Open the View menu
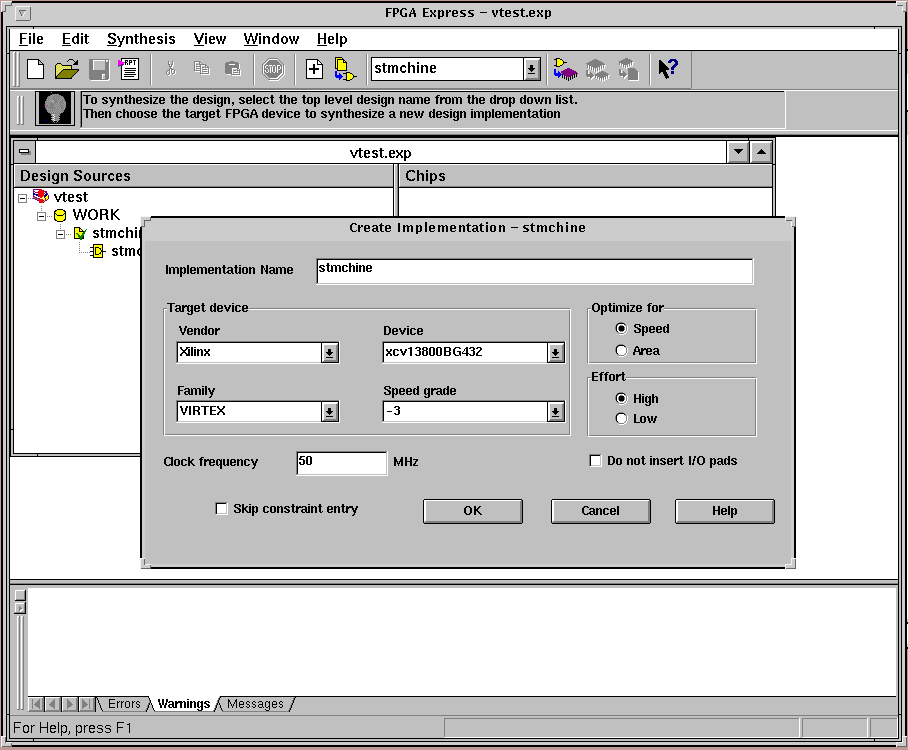The image size is (908, 750). pos(210,39)
